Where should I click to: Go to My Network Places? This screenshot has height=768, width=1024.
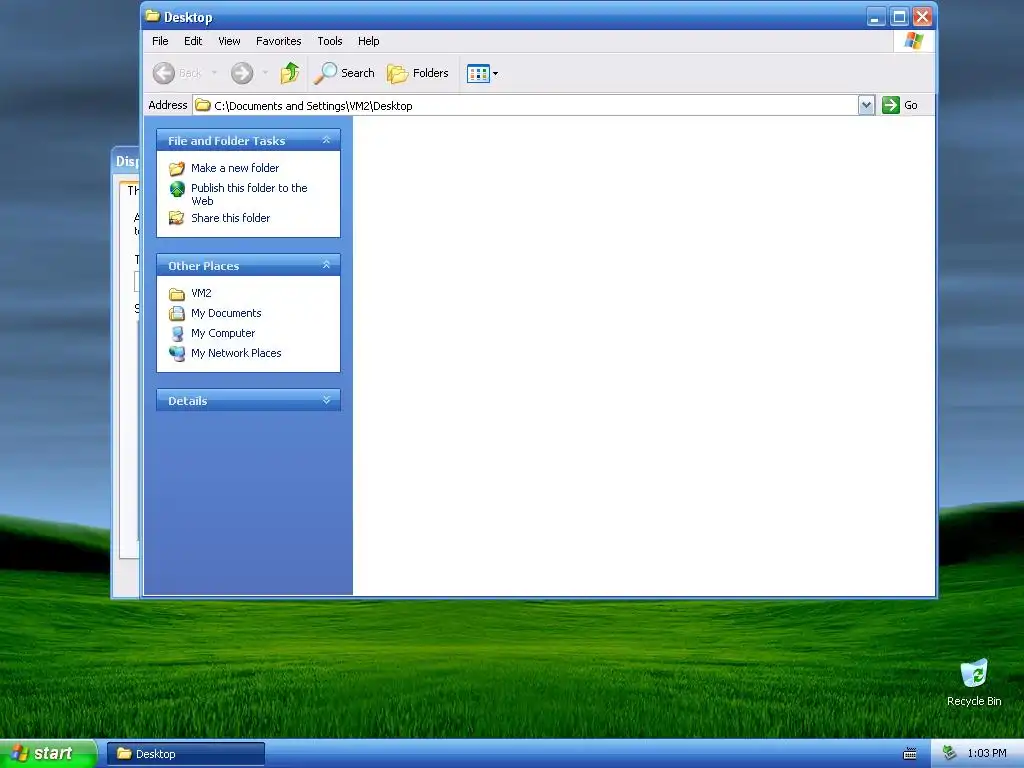click(x=236, y=353)
